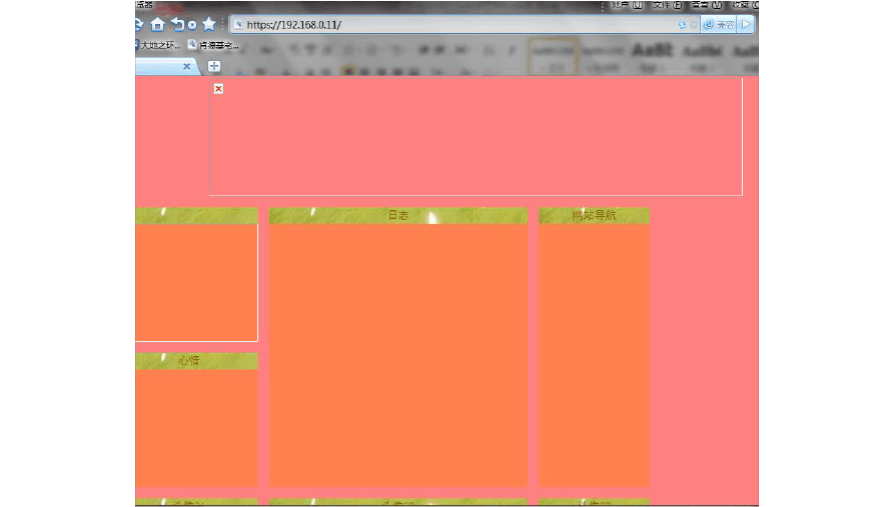Close the current browser tab
The image size is (893, 507).
(186, 67)
